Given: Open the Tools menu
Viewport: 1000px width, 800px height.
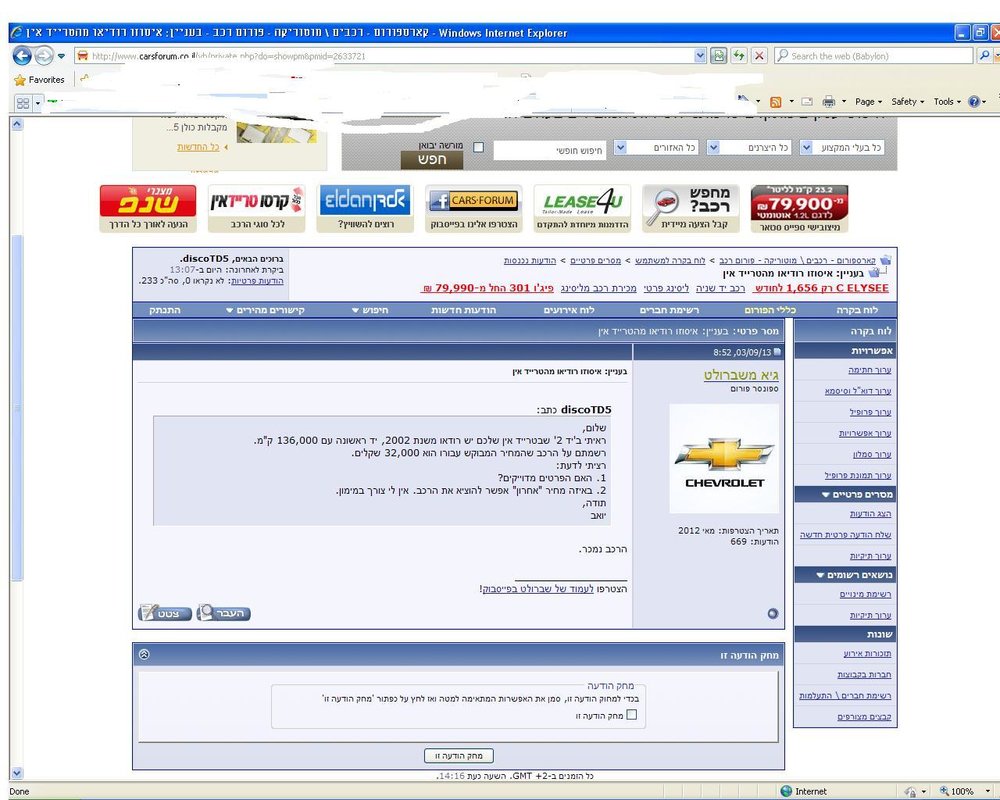Looking at the screenshot, I should click(x=947, y=101).
